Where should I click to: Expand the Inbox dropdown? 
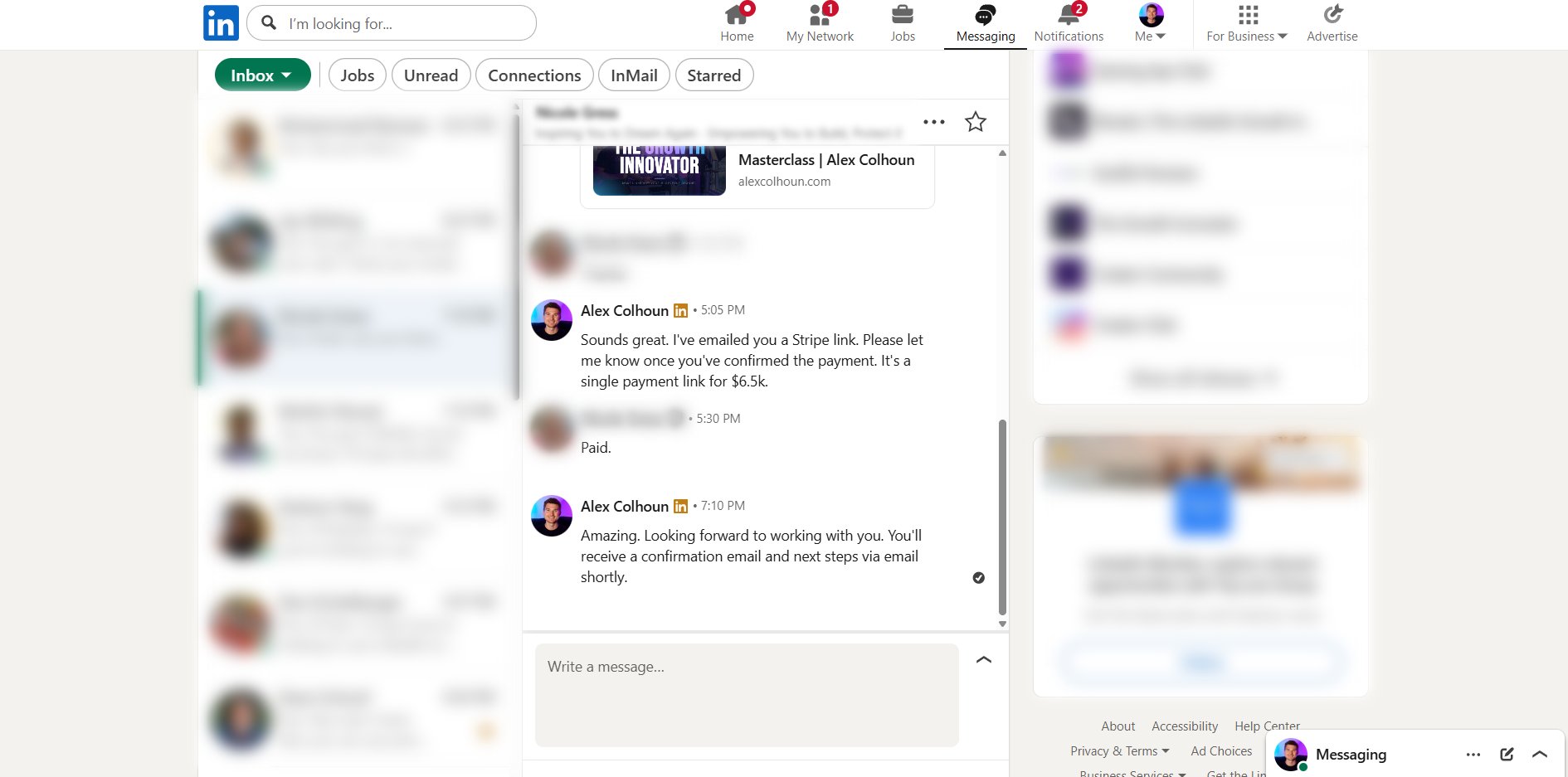(x=262, y=75)
